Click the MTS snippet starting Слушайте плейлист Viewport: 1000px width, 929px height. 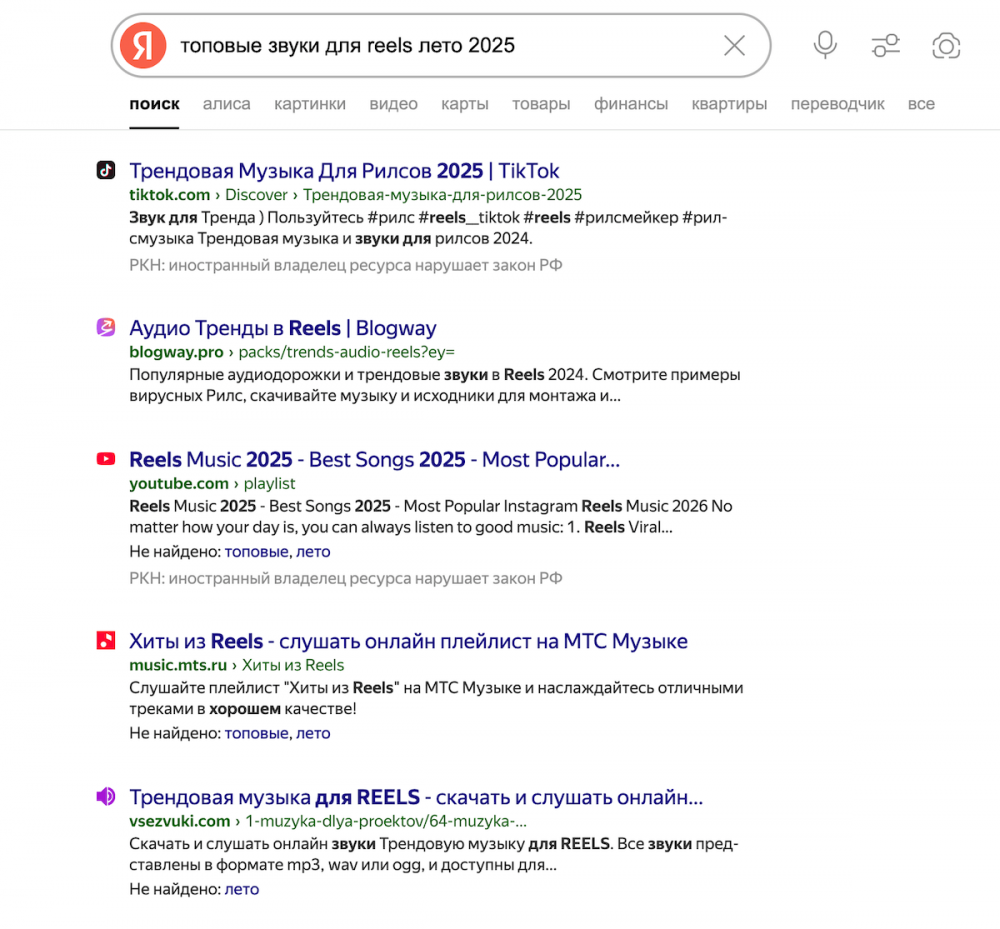436,698
